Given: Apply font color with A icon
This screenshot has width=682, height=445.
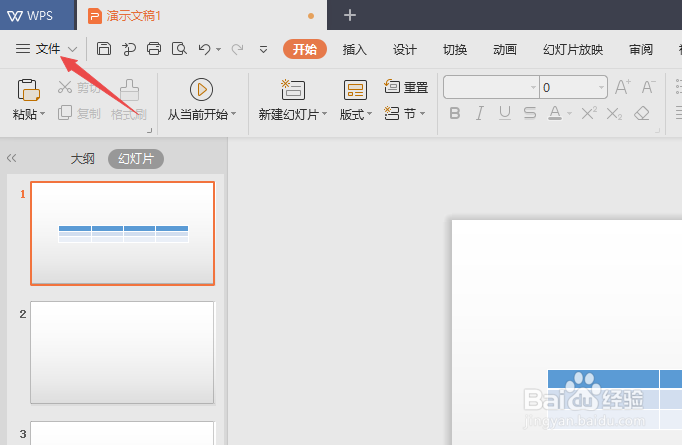Looking at the screenshot, I should (x=555, y=114).
